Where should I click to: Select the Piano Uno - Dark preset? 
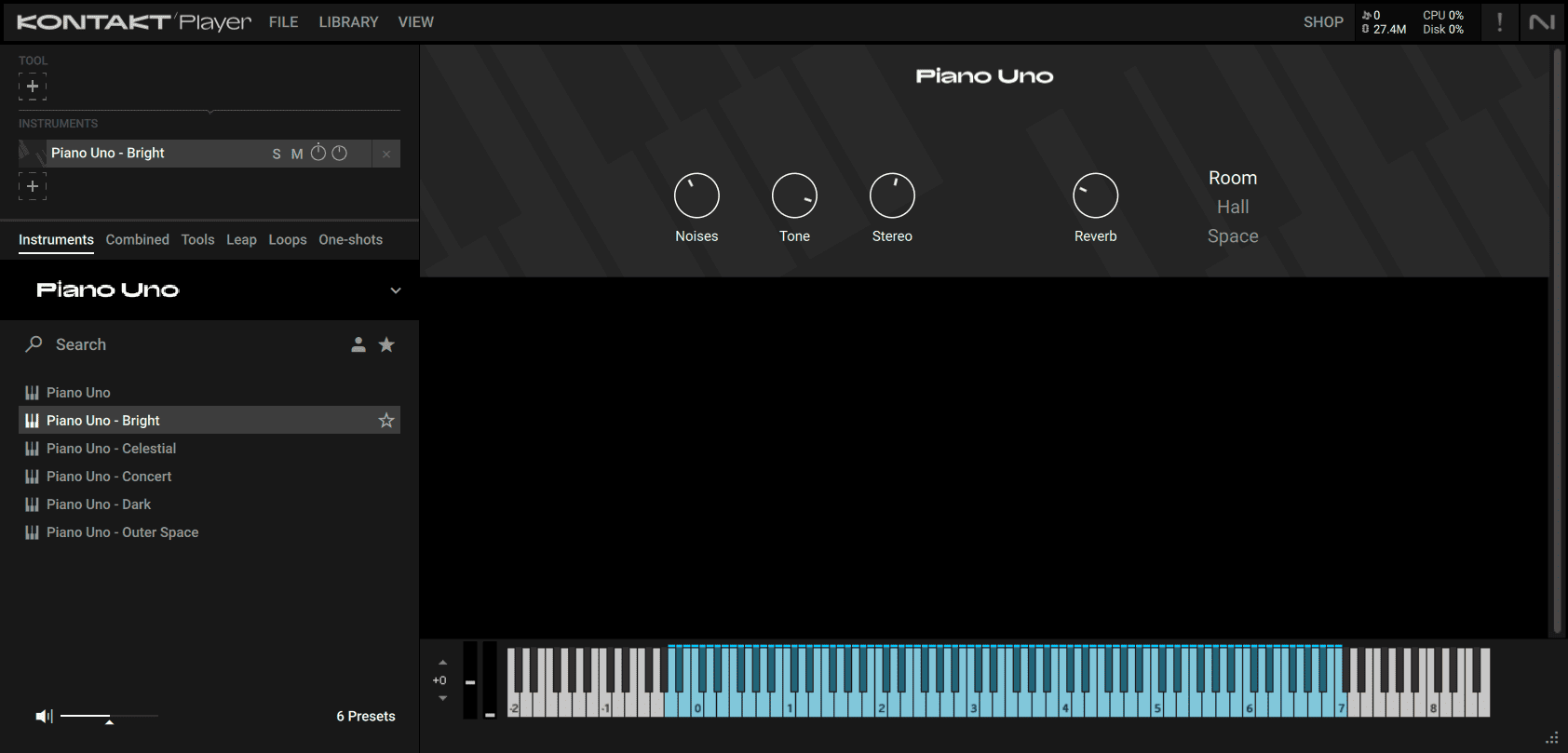pos(210,504)
